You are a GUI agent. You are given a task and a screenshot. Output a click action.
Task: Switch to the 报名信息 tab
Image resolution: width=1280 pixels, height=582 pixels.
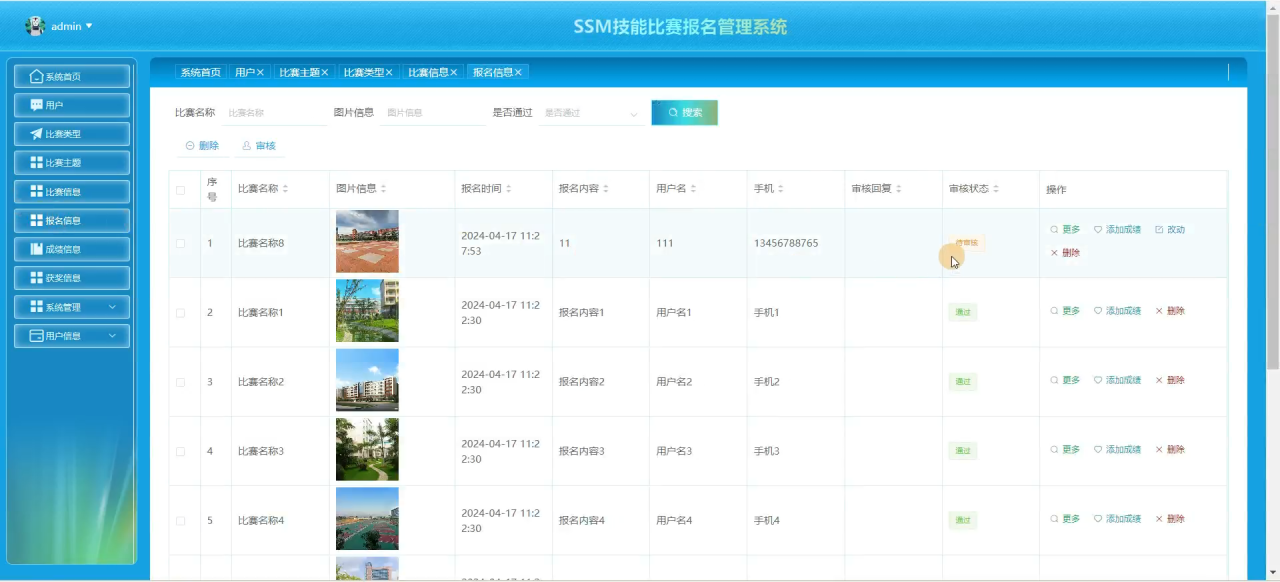493,72
